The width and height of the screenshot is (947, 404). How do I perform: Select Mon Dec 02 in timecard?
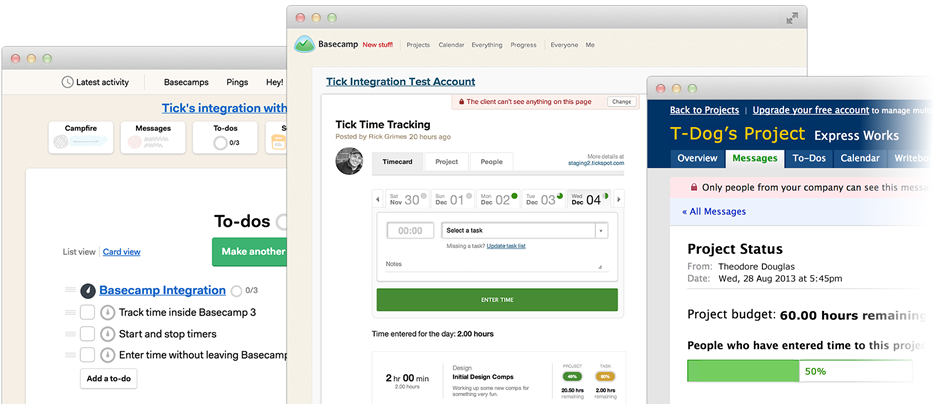(x=498, y=199)
